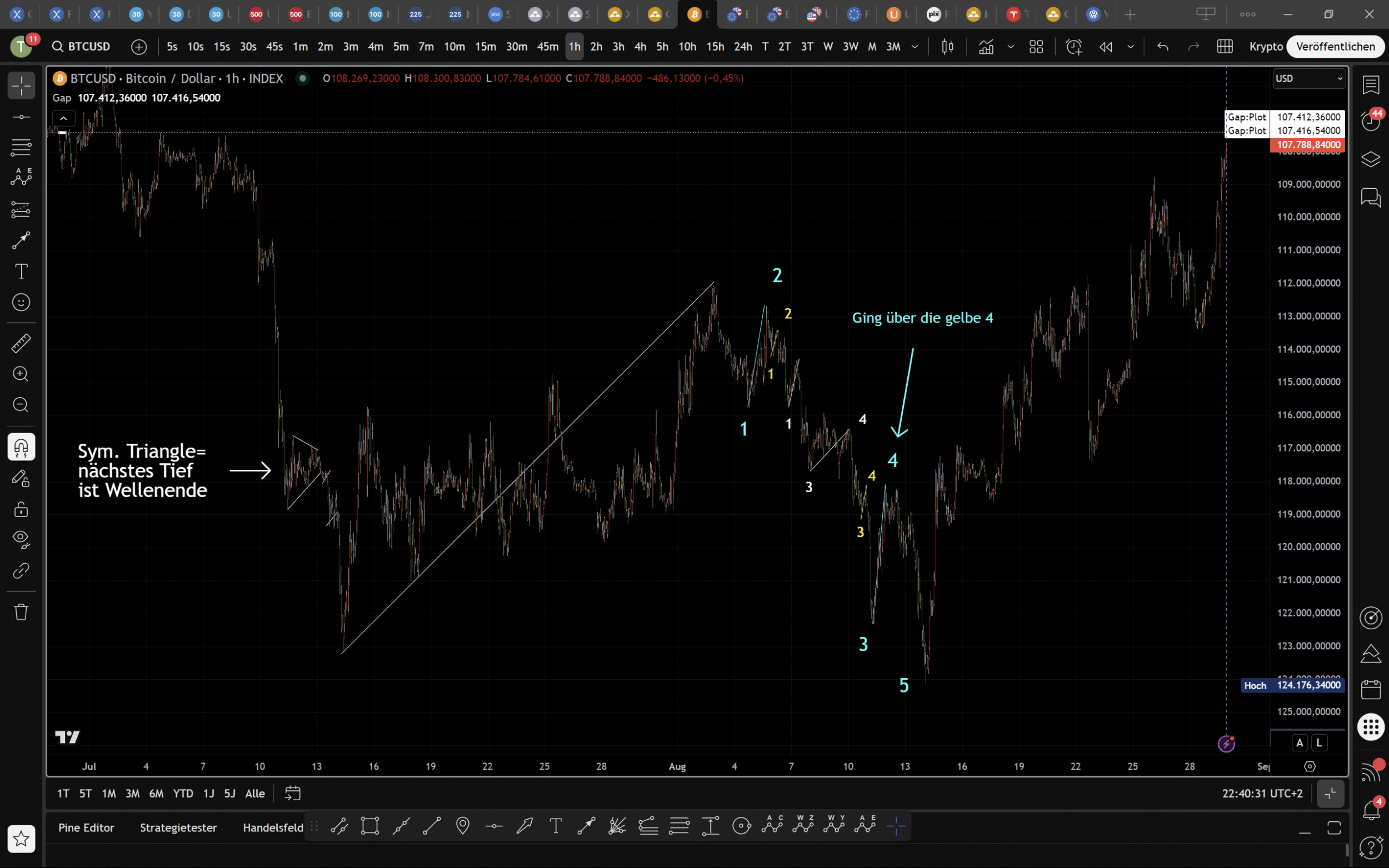Open the Fibonacci drawing tools
The height and width of the screenshot is (868, 1389).
(x=21, y=148)
